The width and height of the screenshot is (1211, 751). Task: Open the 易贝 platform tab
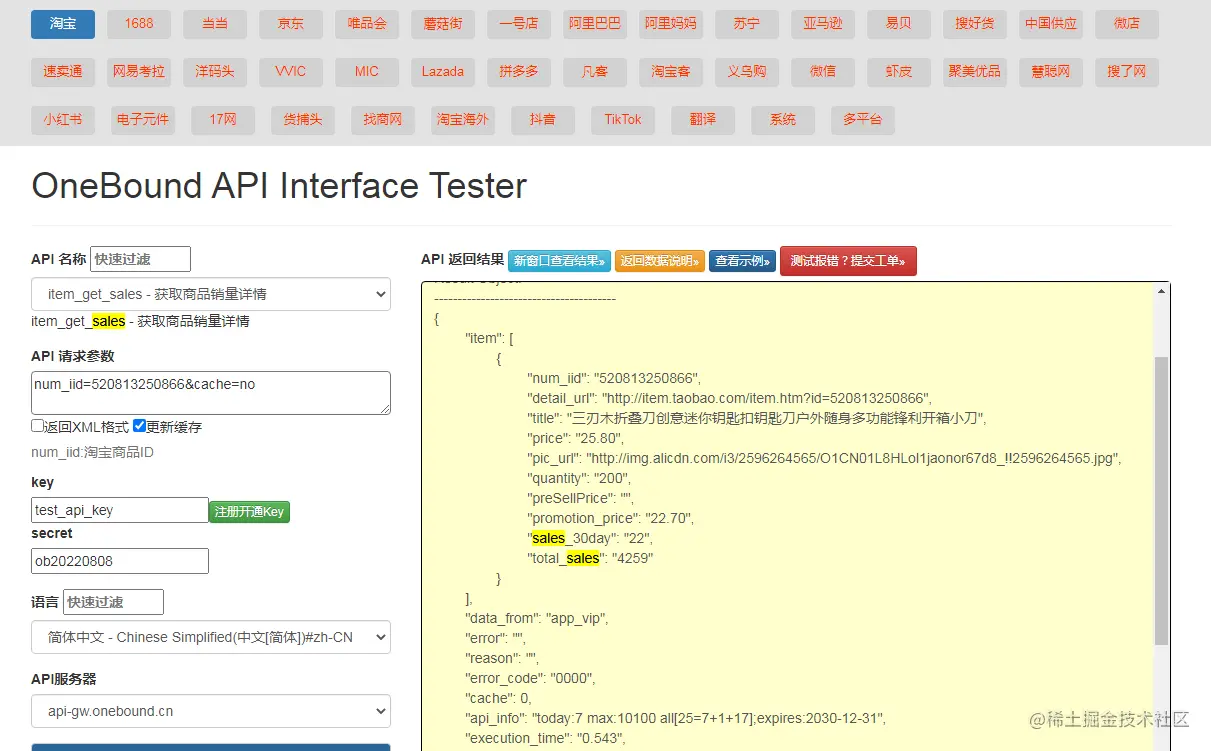click(899, 24)
